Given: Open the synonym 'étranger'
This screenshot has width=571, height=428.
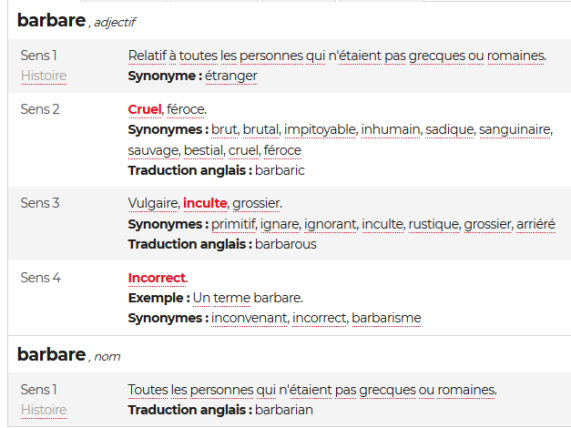Looking at the screenshot, I should pyautogui.click(x=231, y=76).
